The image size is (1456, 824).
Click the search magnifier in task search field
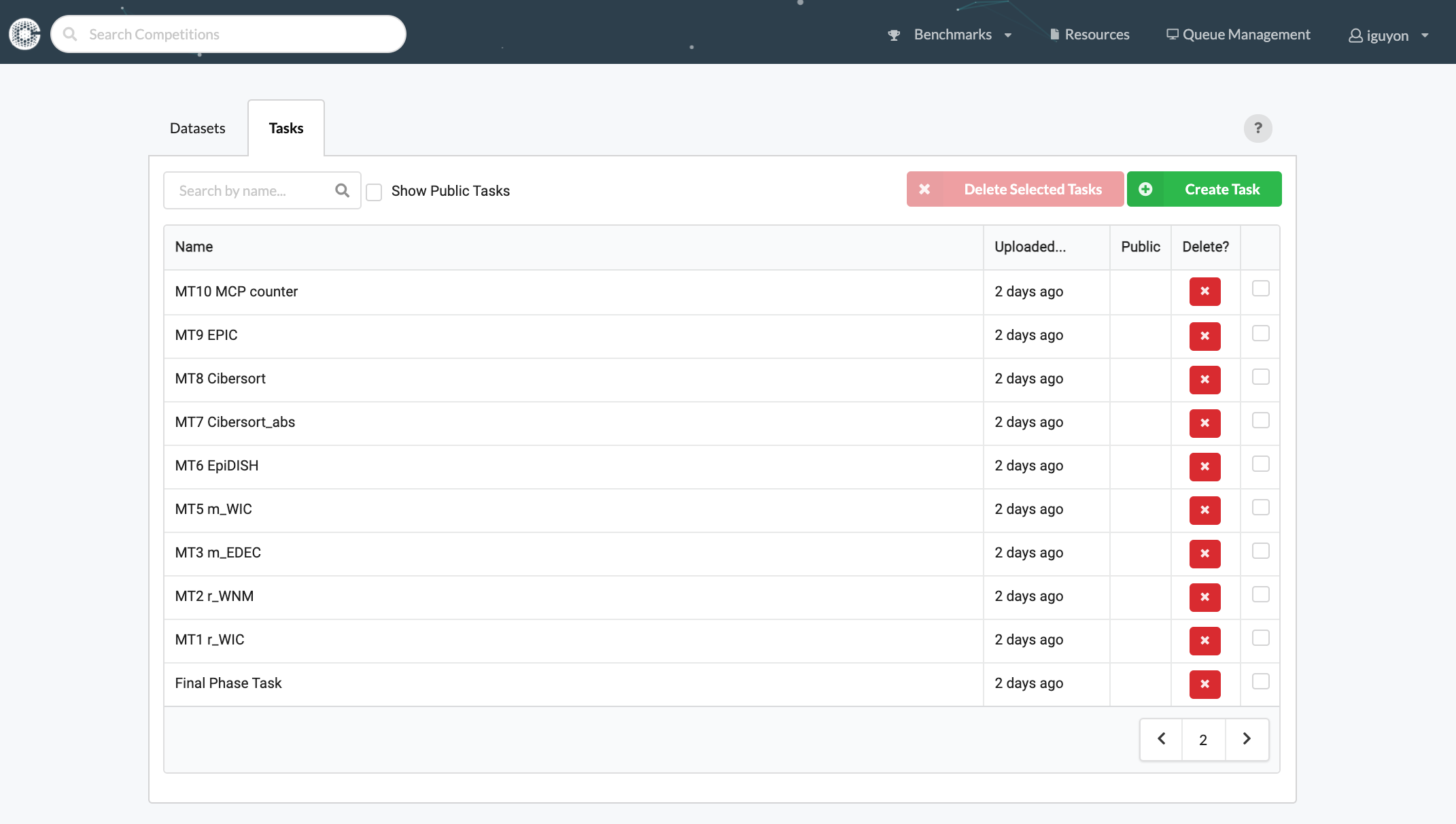pyautogui.click(x=342, y=190)
